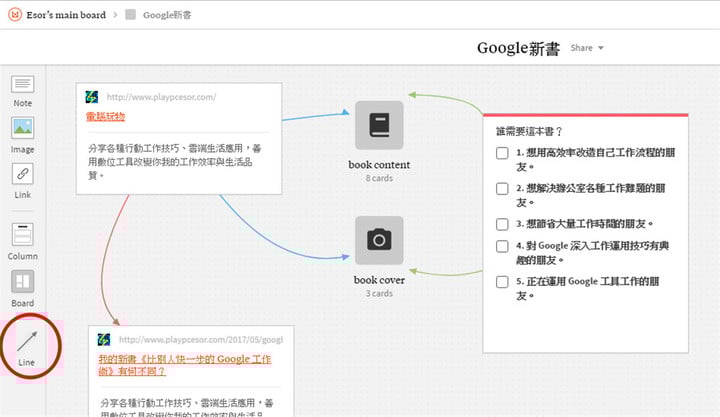Go to Esor's main board breadcrumb

(66, 15)
